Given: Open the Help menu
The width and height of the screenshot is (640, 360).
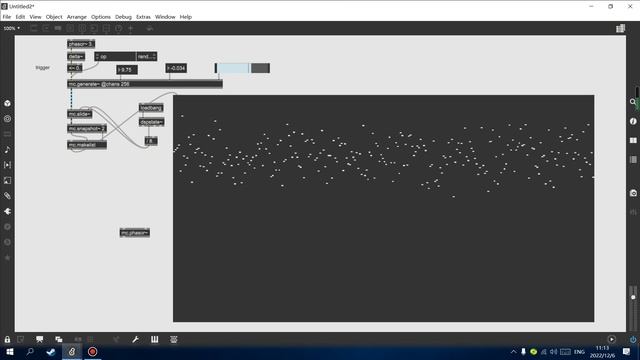Looking at the screenshot, I should point(186,17).
